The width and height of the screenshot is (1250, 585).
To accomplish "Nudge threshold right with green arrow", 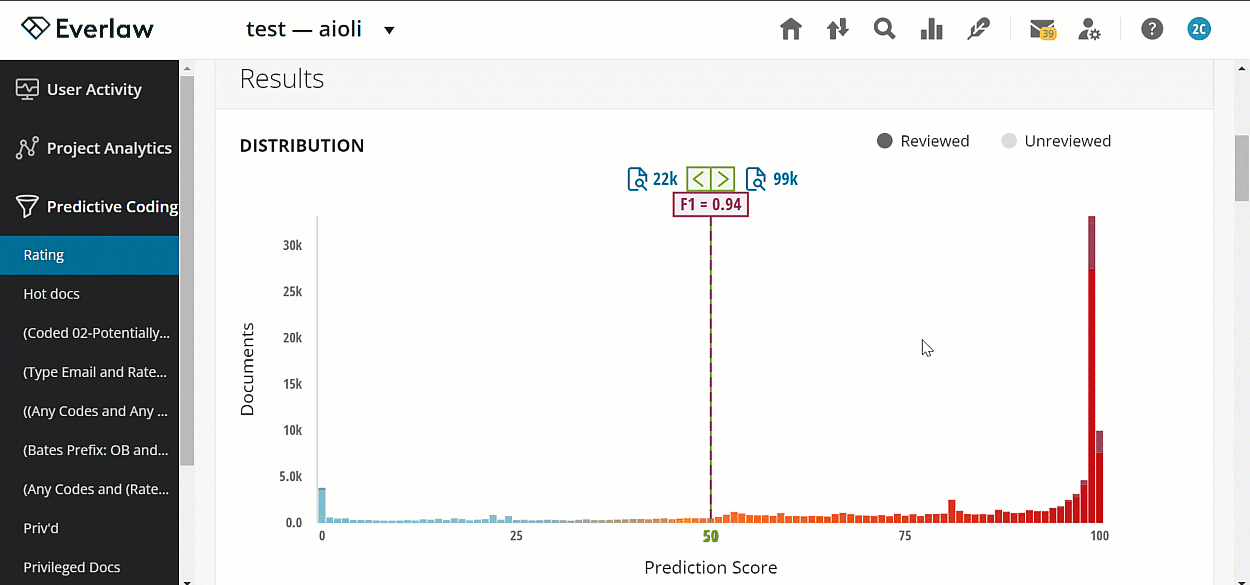I will [x=721, y=179].
